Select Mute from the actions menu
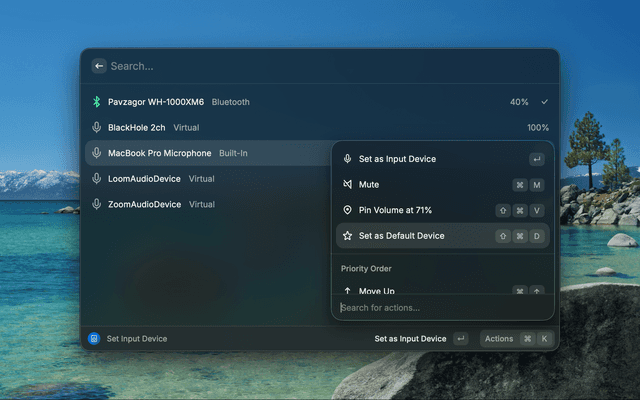Screen dimensions: 640x400 [x=369, y=185]
